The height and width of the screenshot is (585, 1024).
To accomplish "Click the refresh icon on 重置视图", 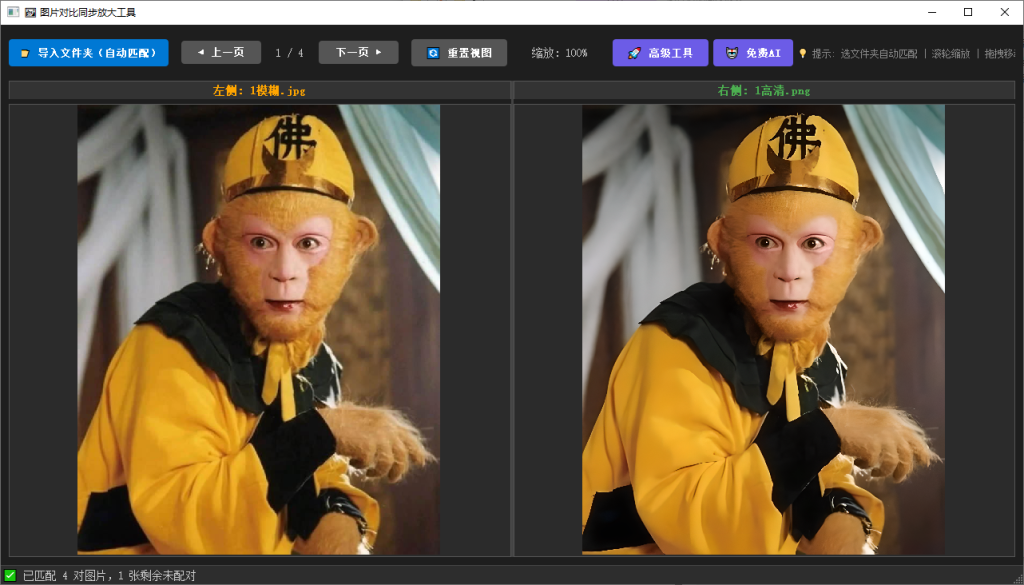I will click(x=434, y=54).
